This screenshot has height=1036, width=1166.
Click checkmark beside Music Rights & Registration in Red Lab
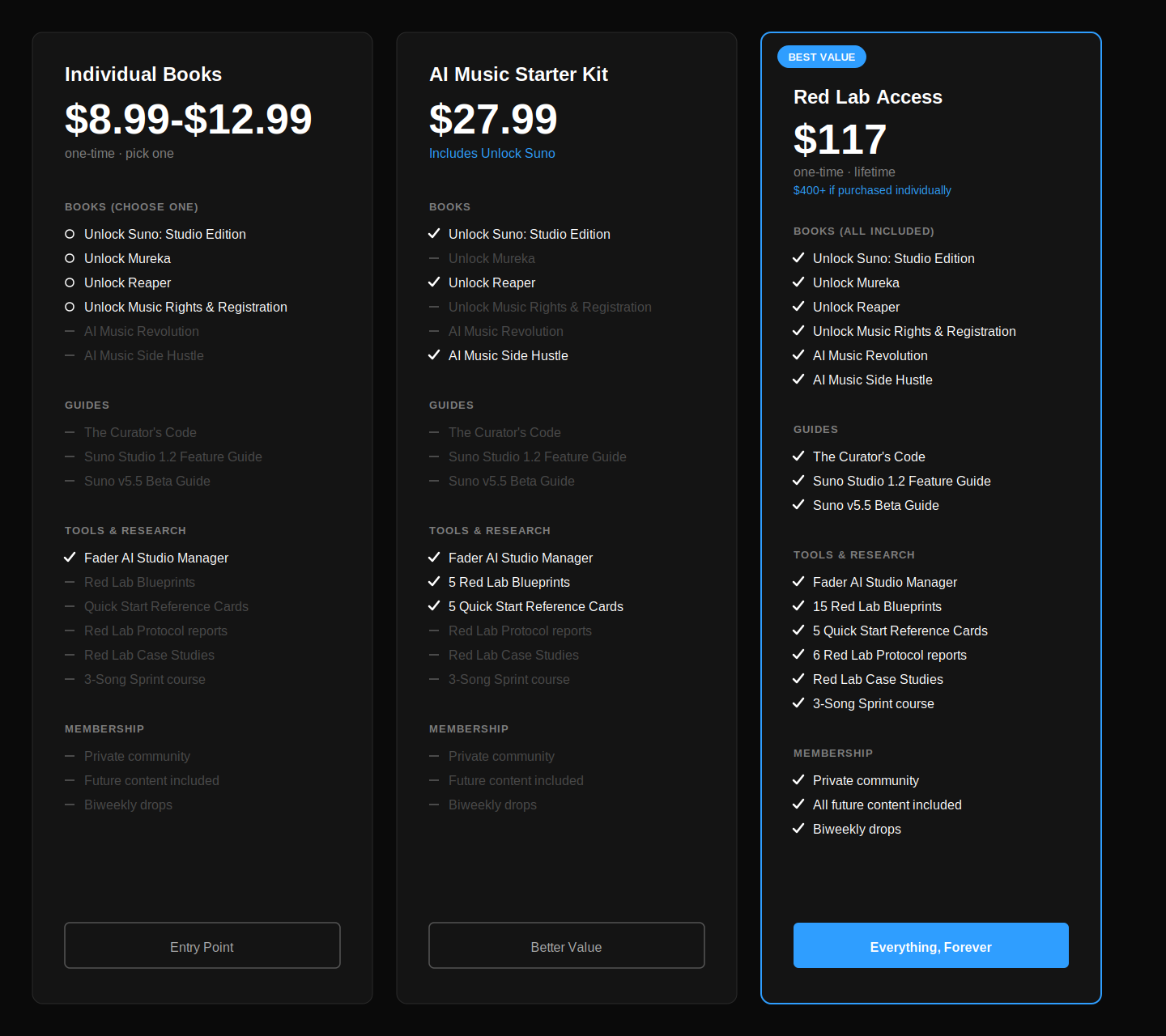tap(798, 330)
